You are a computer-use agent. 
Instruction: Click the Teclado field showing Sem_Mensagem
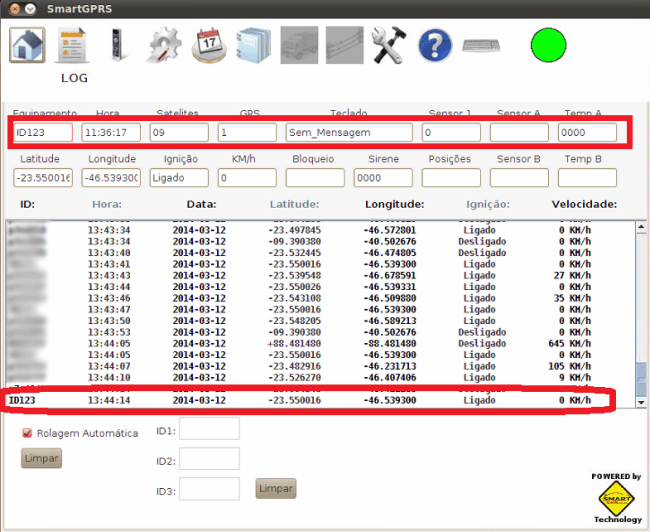(349, 132)
